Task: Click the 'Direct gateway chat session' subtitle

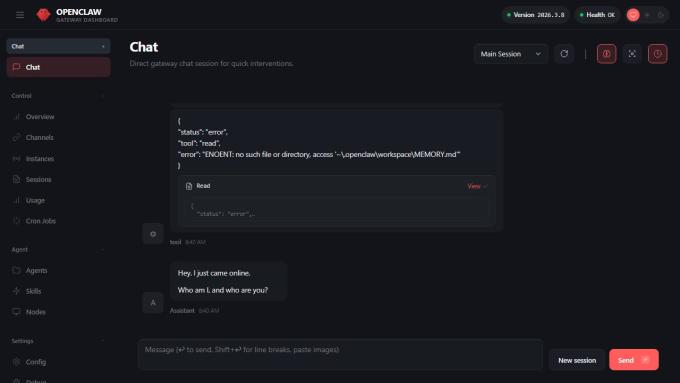Action: pos(211,64)
